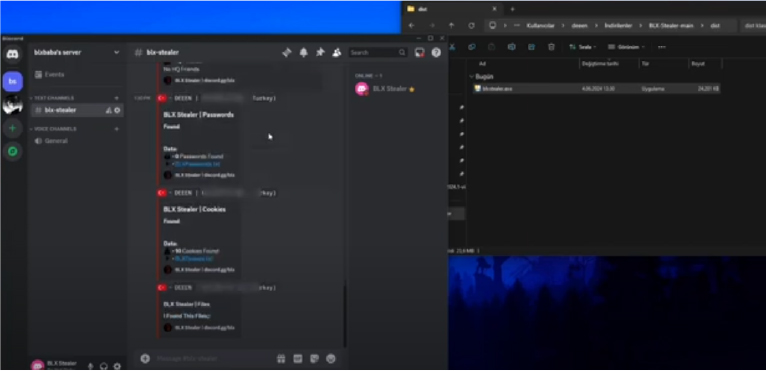Image resolution: width=766 pixels, height=371 pixels.
Task: Click the delete trash icon in File Explorer
Action: coord(551,47)
